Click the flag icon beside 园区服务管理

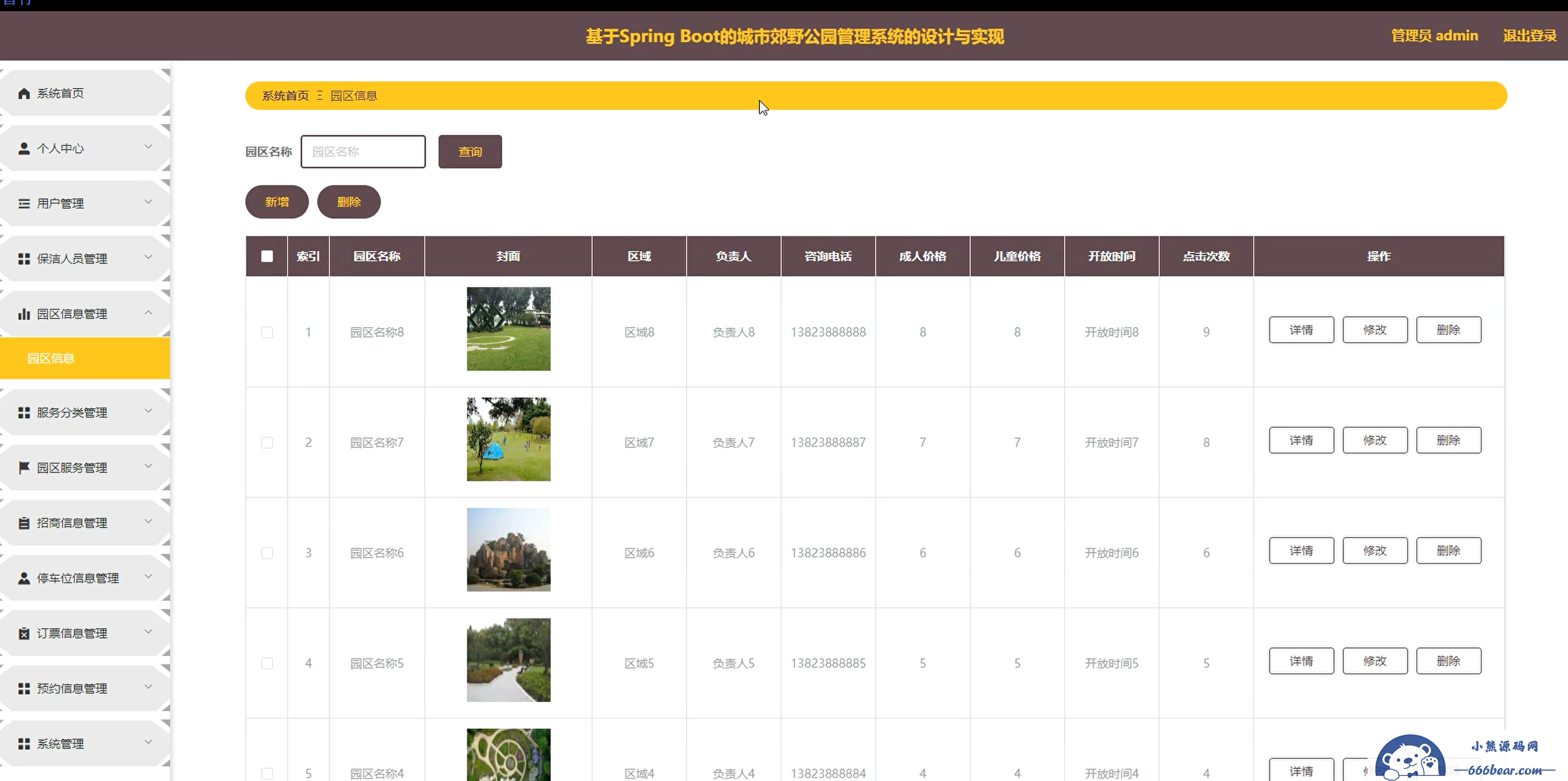click(x=24, y=467)
